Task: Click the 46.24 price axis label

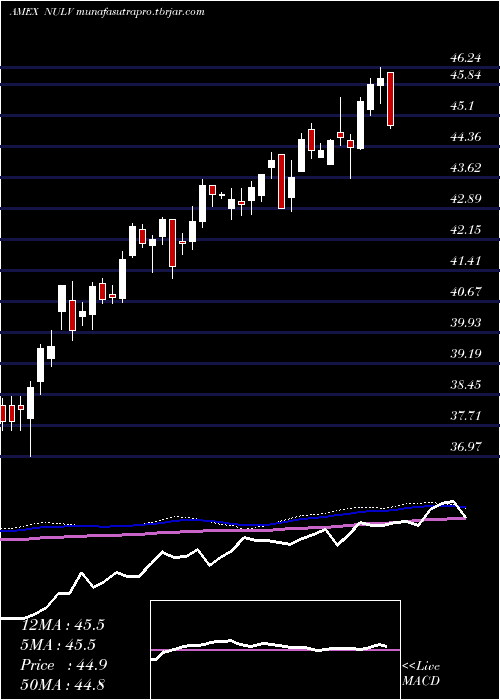Action: click(466, 58)
